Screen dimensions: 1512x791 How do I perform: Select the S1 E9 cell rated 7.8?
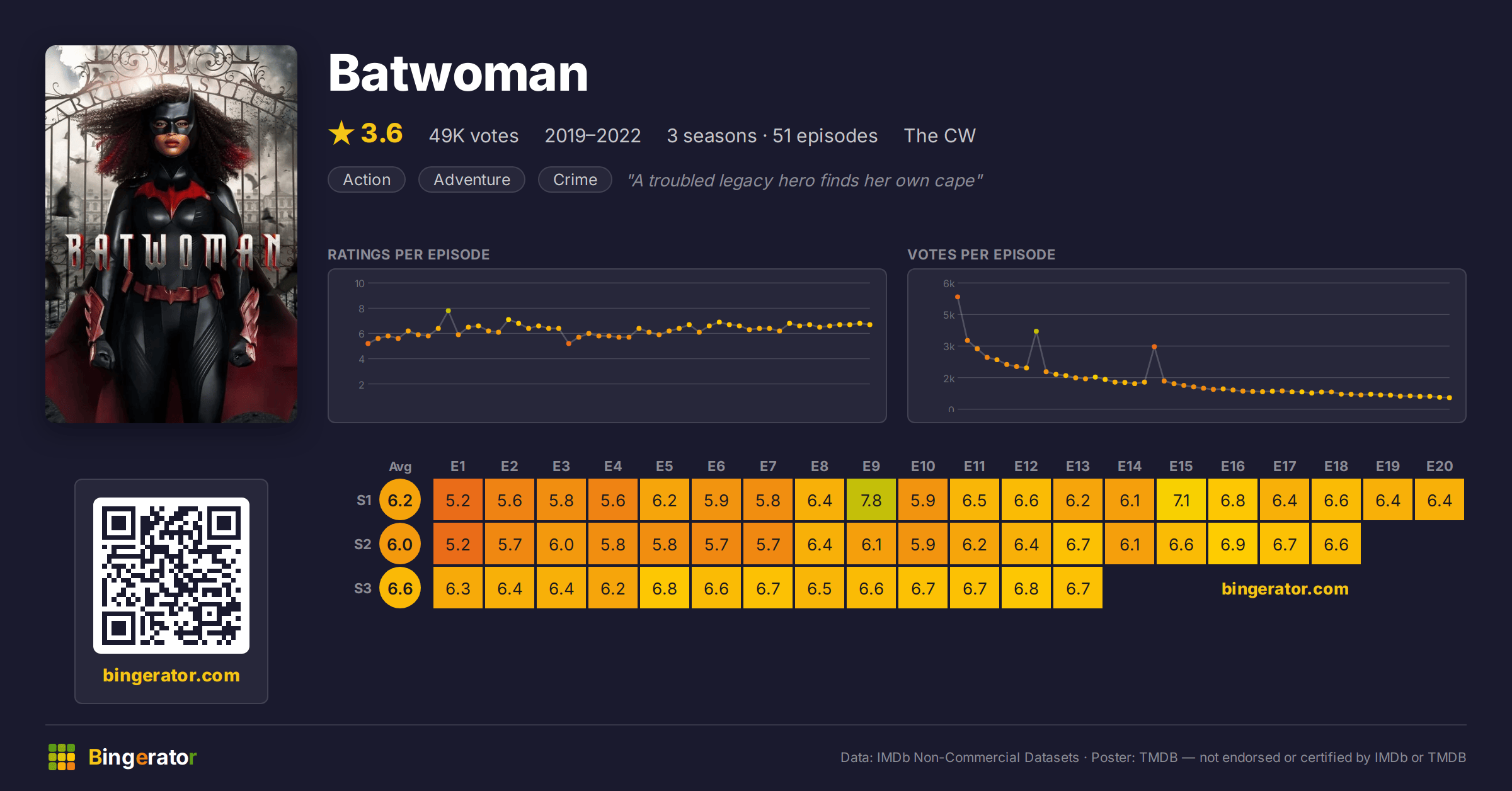click(x=871, y=500)
